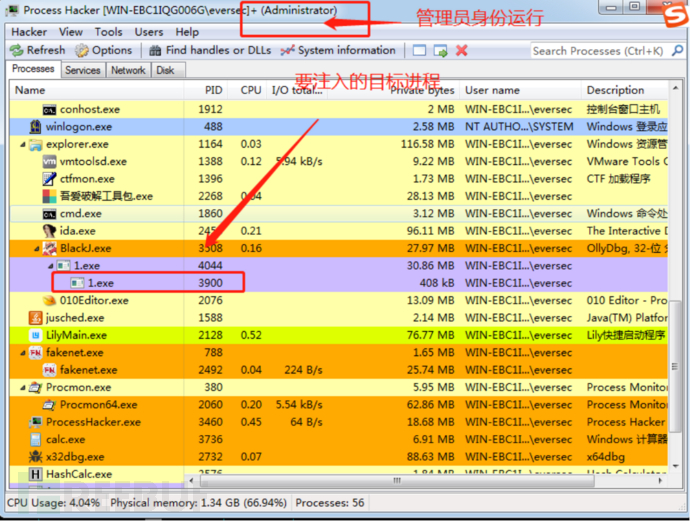Viewport: 690px width, 521px height.
Task: Open Options from the toolbar
Action: click(x=103, y=50)
